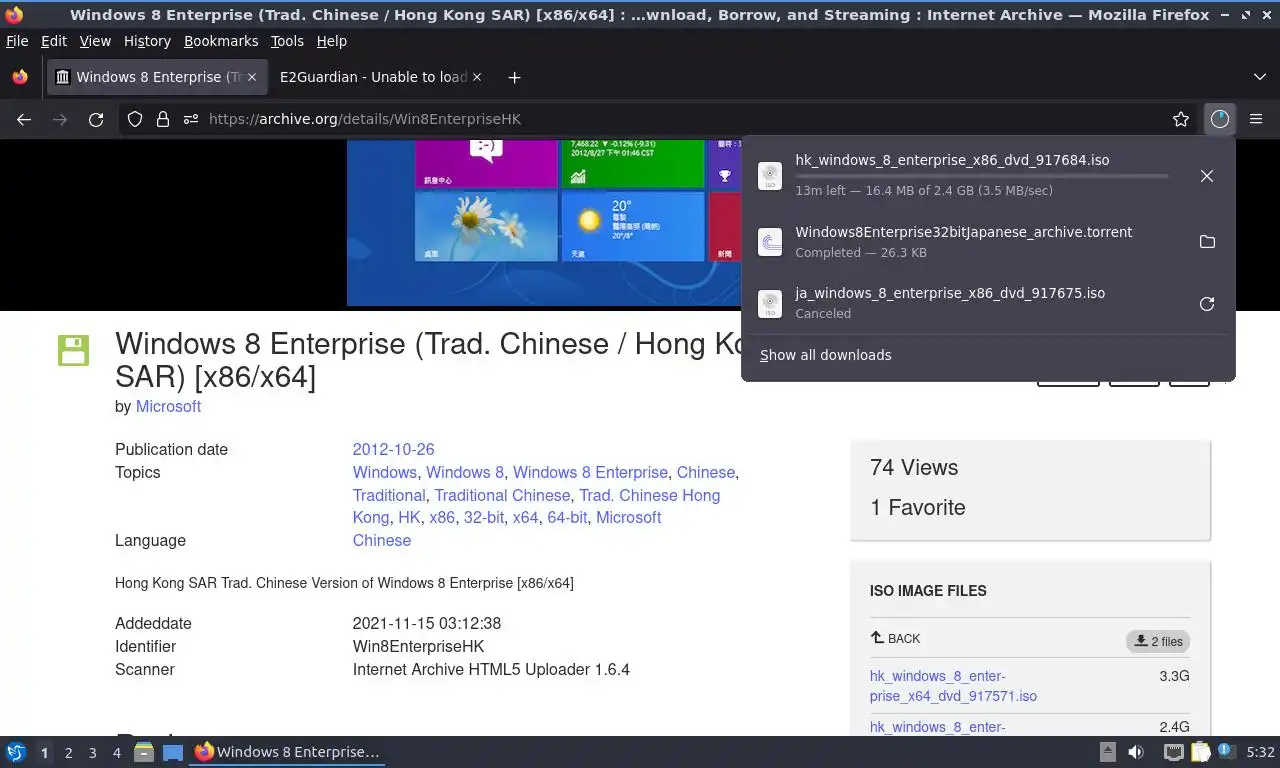1280x768 pixels.
Task: Open the tracking protection shield icon
Action: 135,119
